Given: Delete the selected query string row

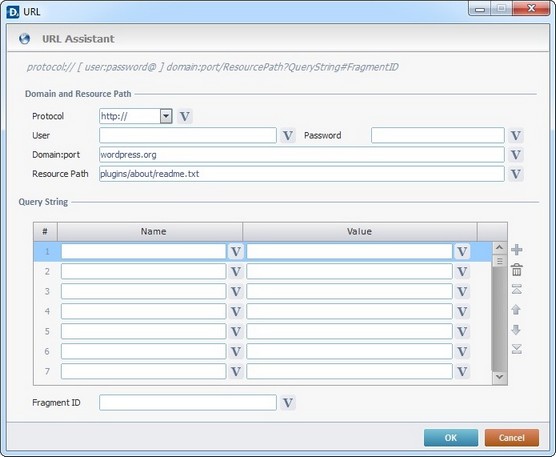Looking at the screenshot, I should [x=517, y=270].
